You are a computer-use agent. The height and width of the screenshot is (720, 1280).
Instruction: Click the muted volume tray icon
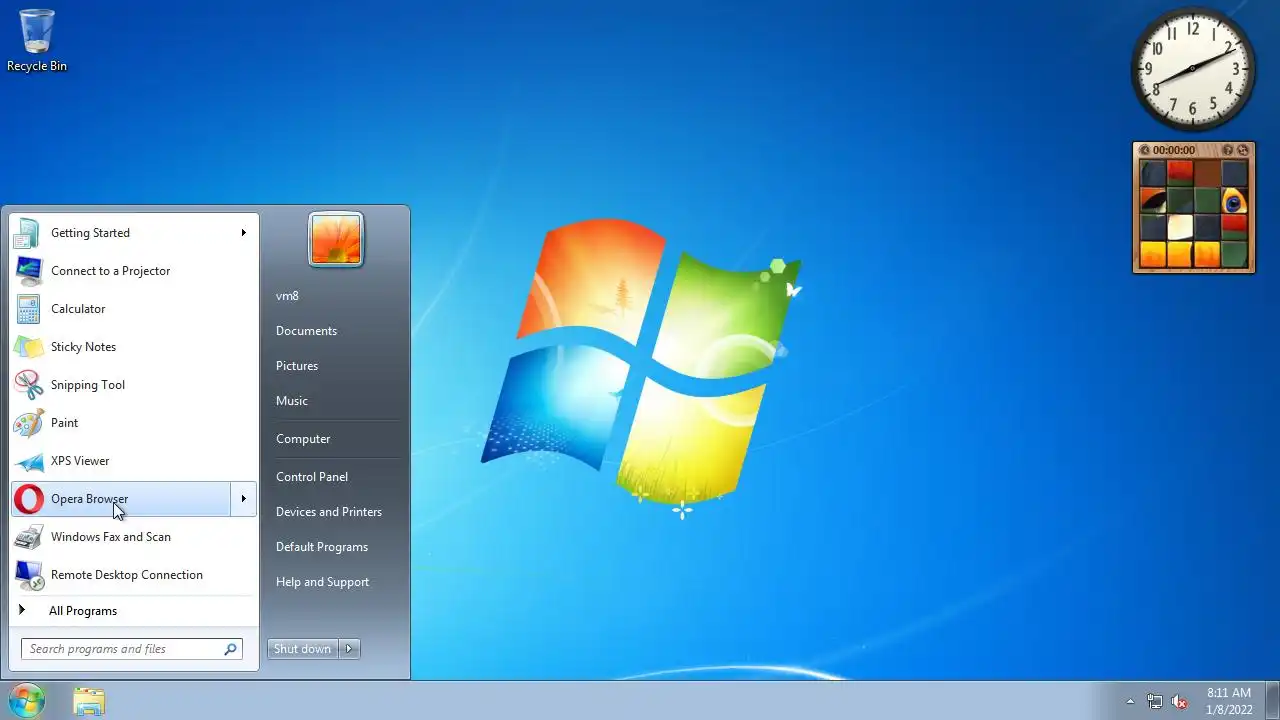click(1180, 701)
